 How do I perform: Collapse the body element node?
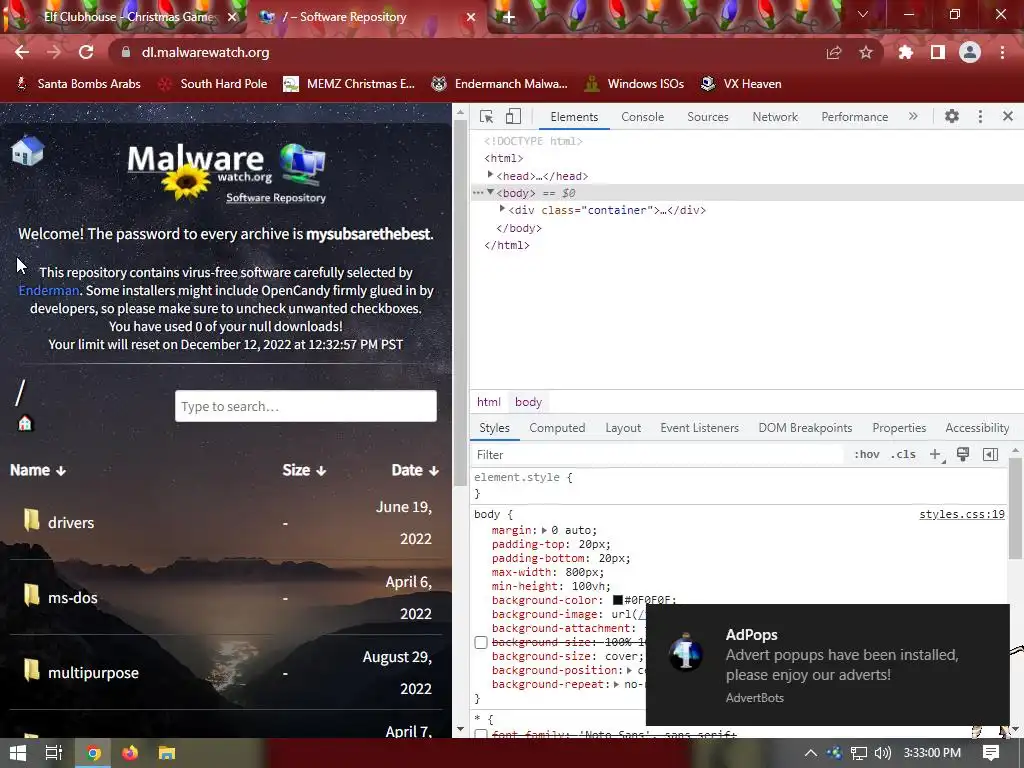490,192
